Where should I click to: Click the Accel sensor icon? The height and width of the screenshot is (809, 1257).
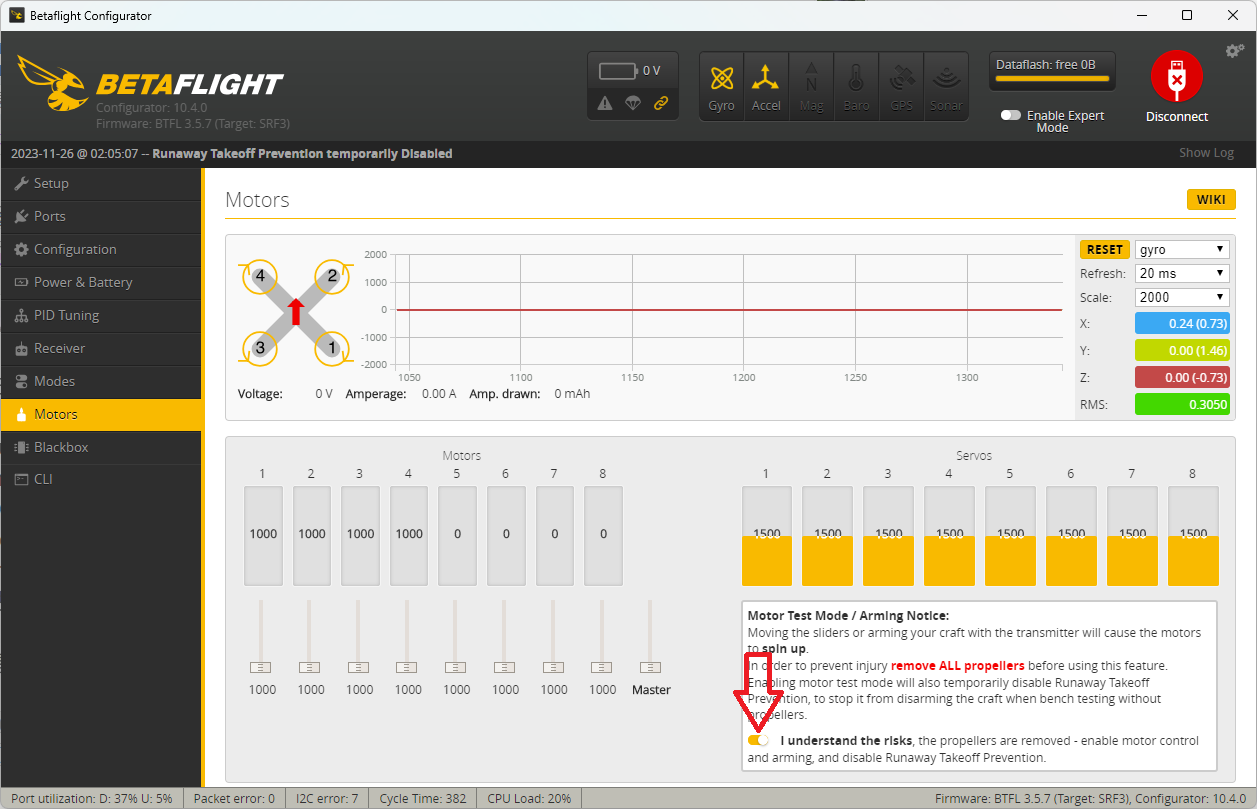coord(766,86)
